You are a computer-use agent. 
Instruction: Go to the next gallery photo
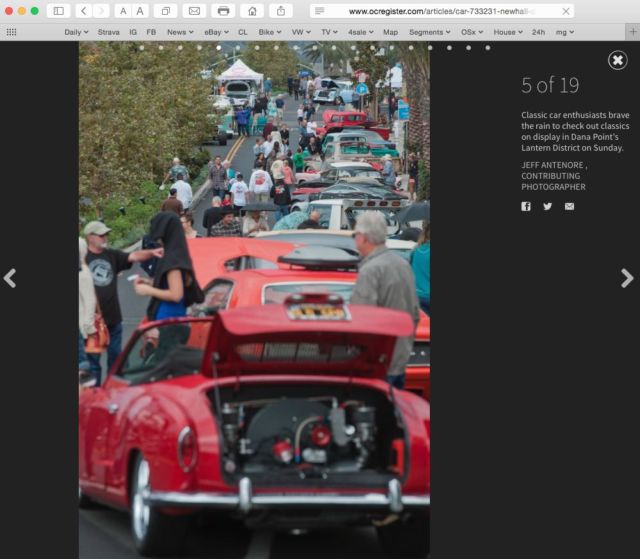click(x=627, y=278)
